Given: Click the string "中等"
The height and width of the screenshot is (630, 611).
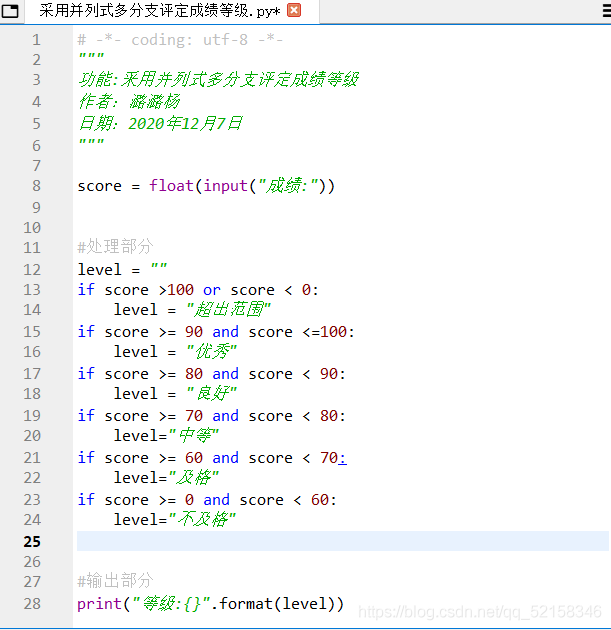Looking at the screenshot, I should pyautogui.click(x=194, y=436).
